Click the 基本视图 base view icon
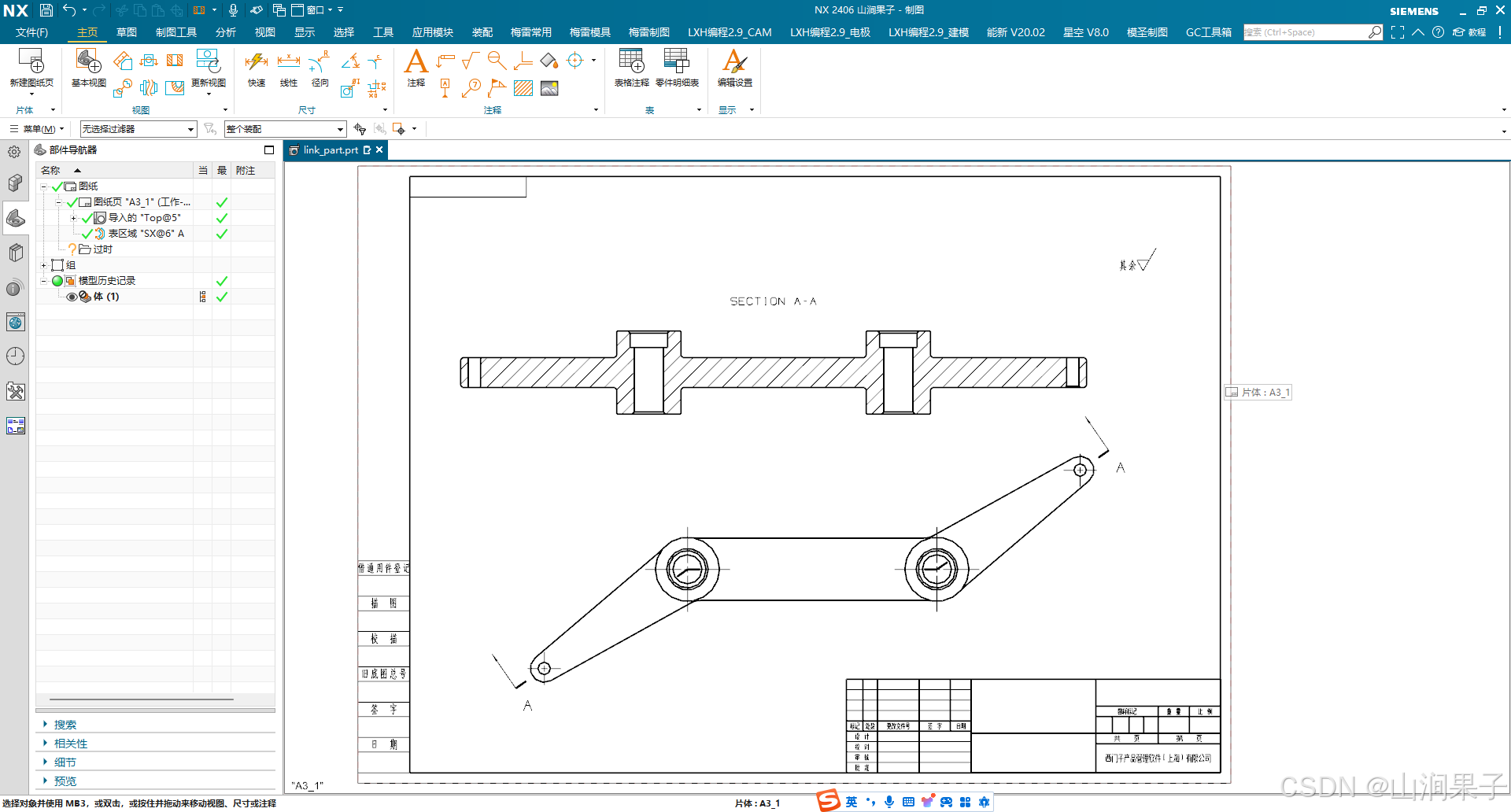Image resolution: width=1511 pixels, height=812 pixels. coord(88,61)
